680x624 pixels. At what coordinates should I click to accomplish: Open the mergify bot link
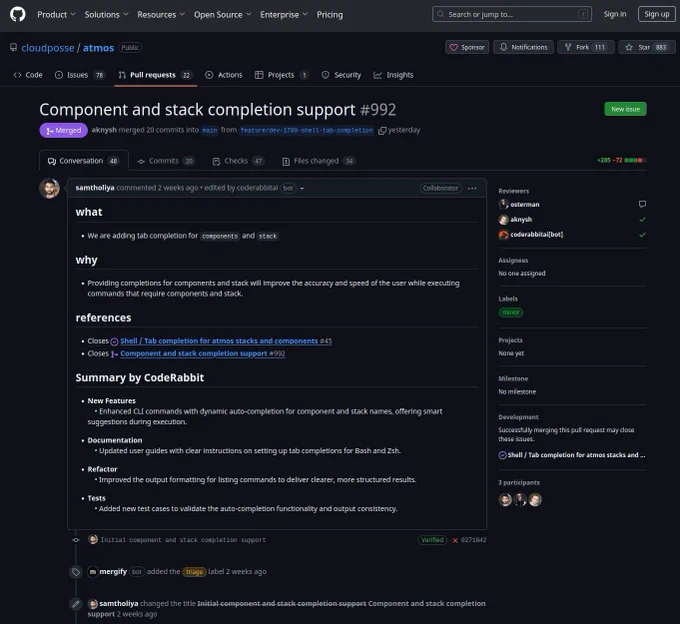point(113,572)
